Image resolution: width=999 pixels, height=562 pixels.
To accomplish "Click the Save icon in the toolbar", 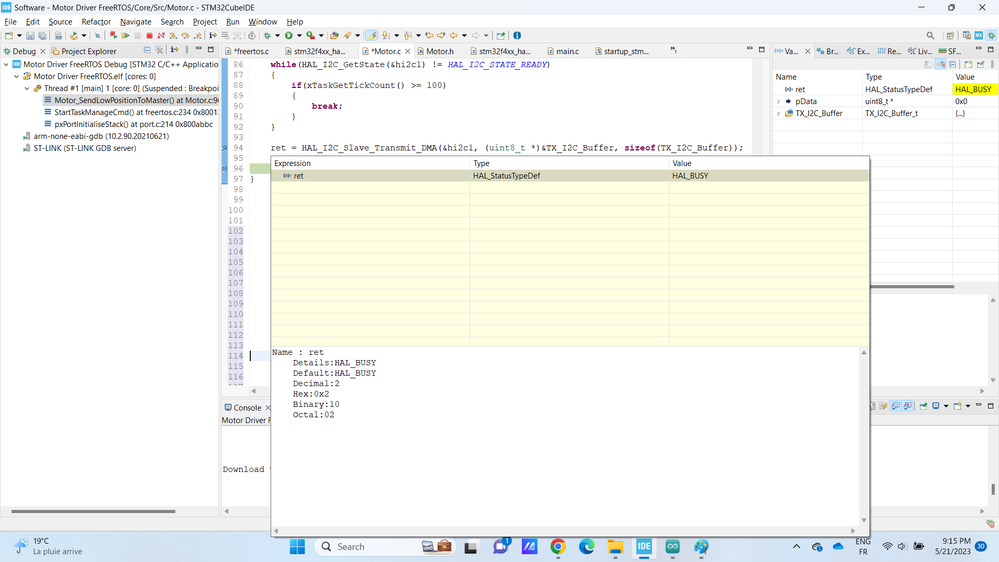I will point(31,36).
